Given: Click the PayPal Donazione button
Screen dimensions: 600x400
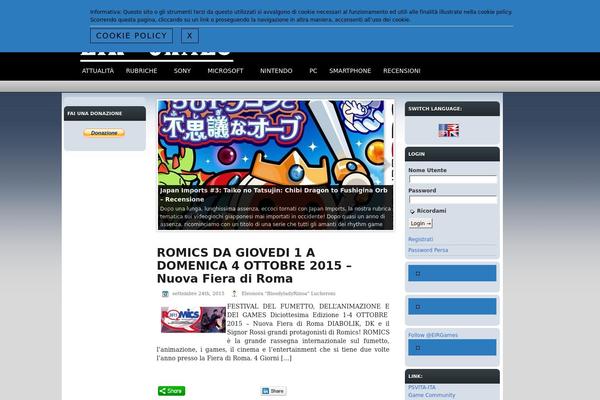Looking at the screenshot, I should point(104,133).
